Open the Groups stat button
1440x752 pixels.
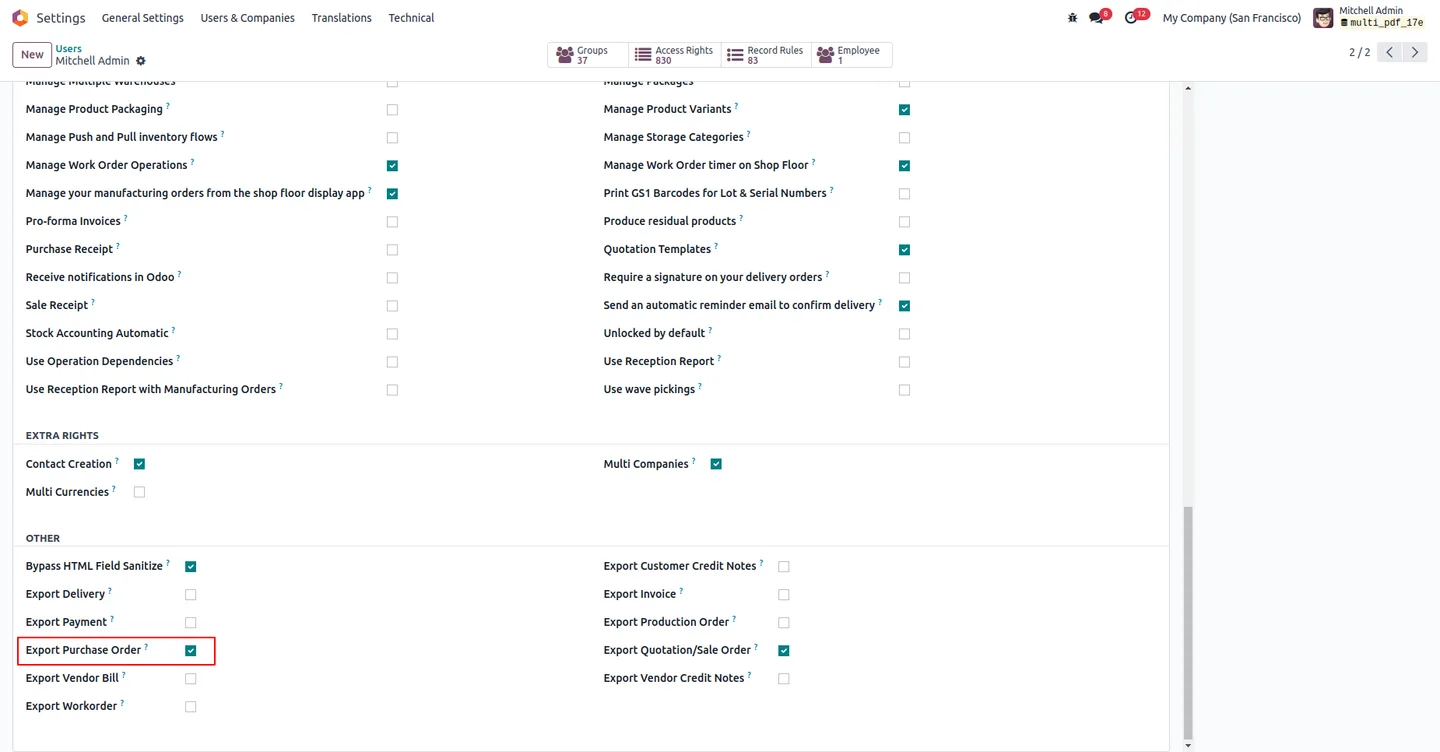tap(588, 55)
